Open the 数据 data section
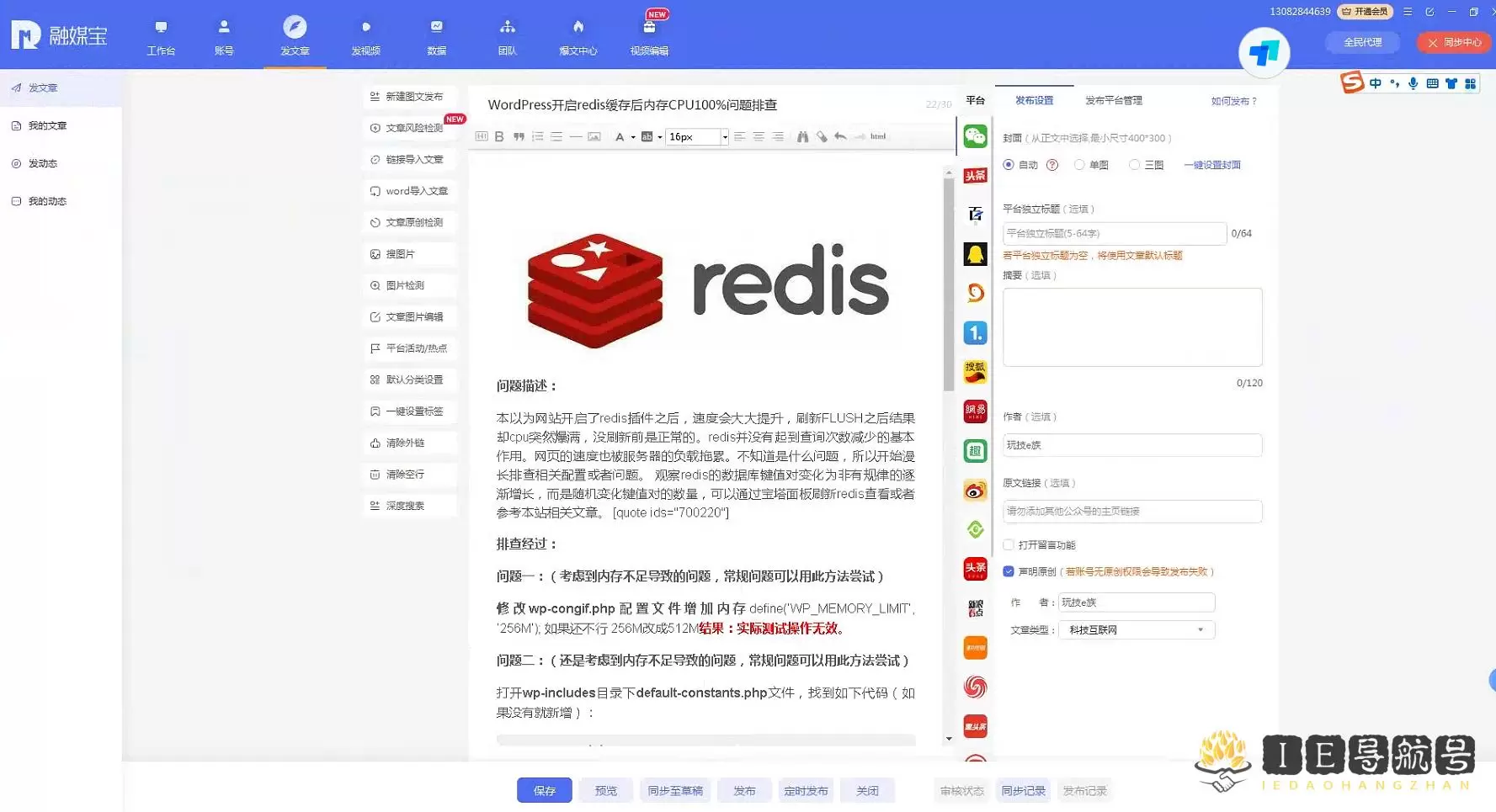This screenshot has width=1496, height=812. 436,37
